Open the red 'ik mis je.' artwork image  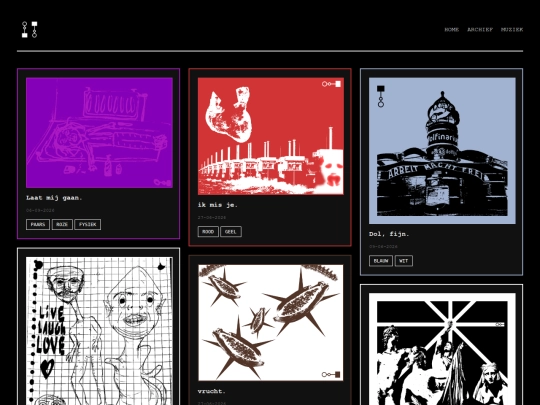(x=271, y=136)
